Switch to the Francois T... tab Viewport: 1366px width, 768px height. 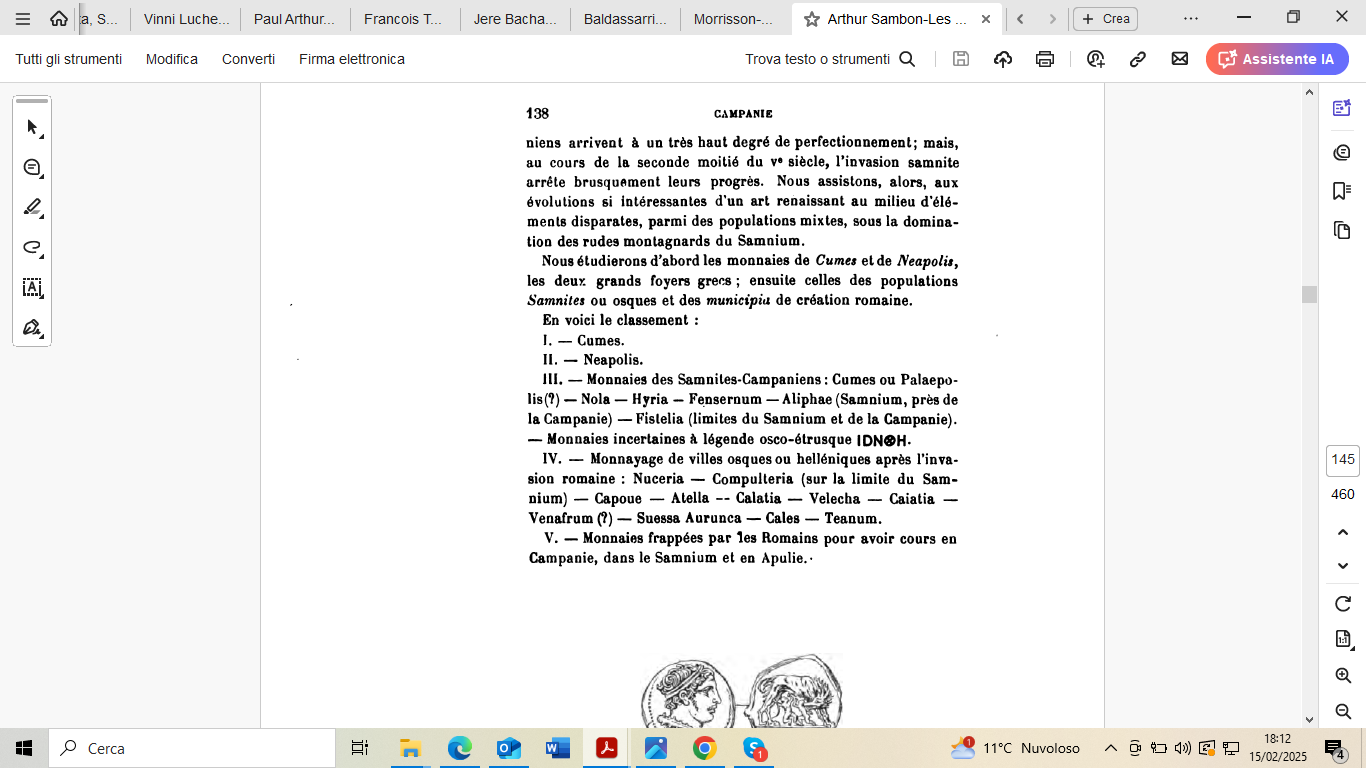point(405,19)
